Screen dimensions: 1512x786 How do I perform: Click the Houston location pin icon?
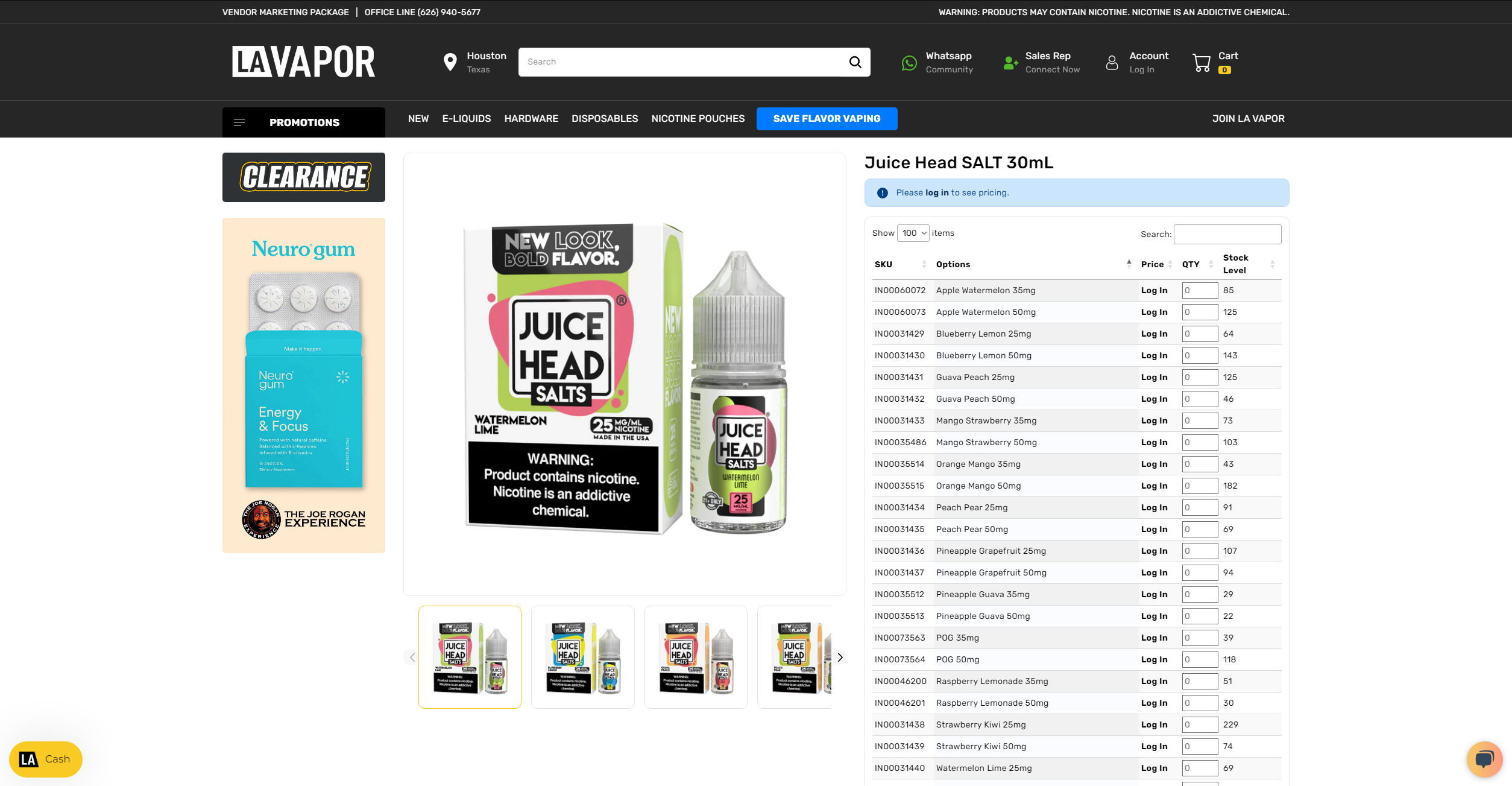[x=450, y=62]
